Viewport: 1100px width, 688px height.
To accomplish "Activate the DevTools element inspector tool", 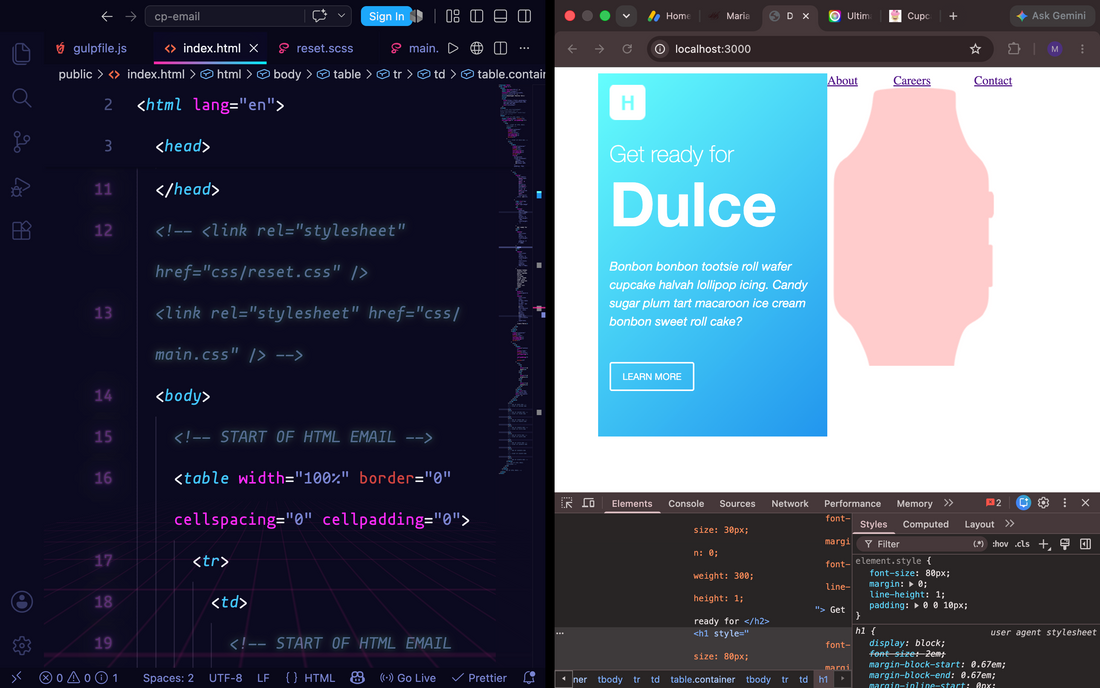I will pos(567,503).
